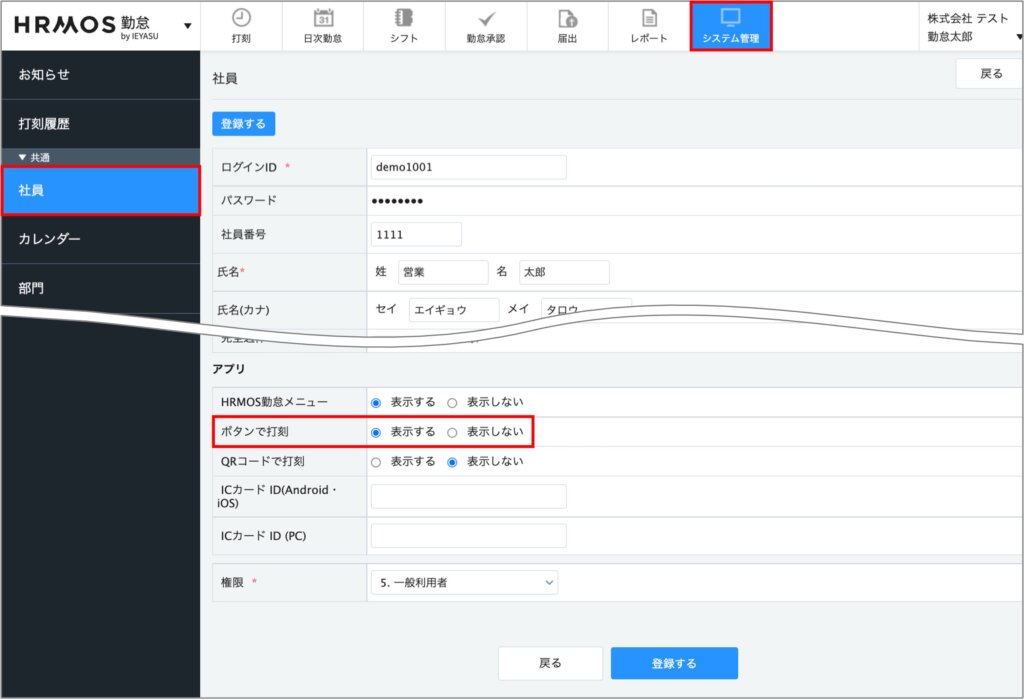Click the 日次勤怠 calendar icon
Viewport: 1024px width, 700px height.
[x=323, y=18]
